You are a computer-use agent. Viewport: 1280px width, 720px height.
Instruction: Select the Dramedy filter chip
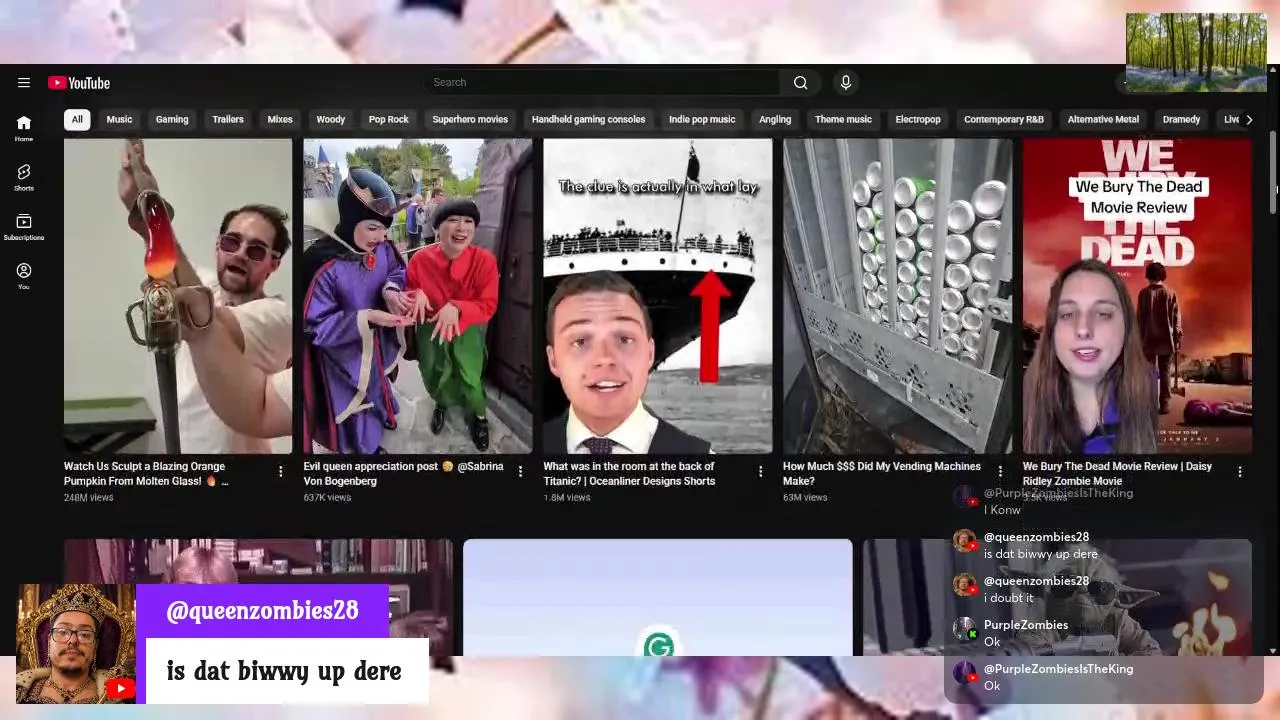(1181, 119)
